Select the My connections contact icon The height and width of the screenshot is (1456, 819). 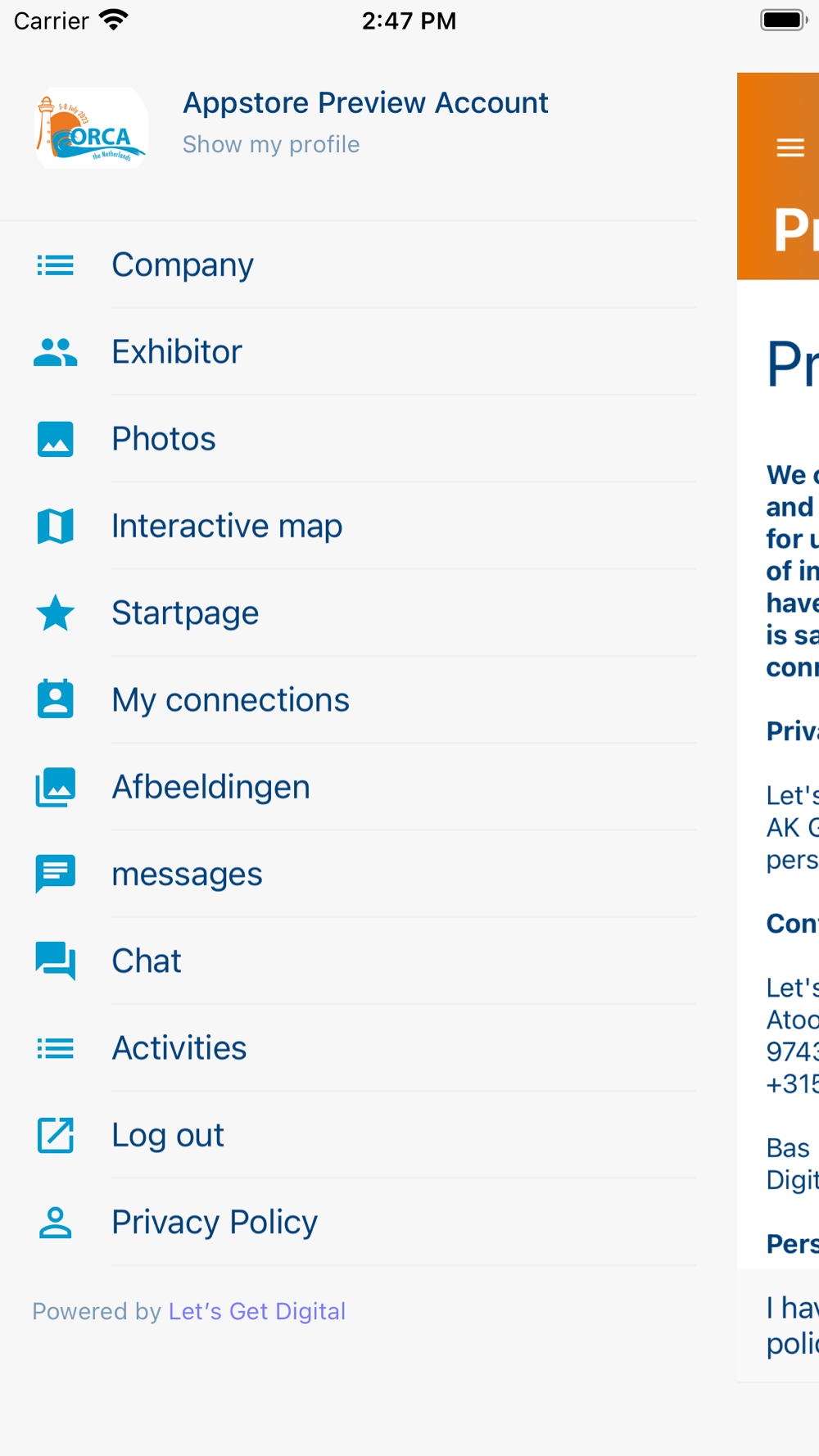[x=56, y=699]
